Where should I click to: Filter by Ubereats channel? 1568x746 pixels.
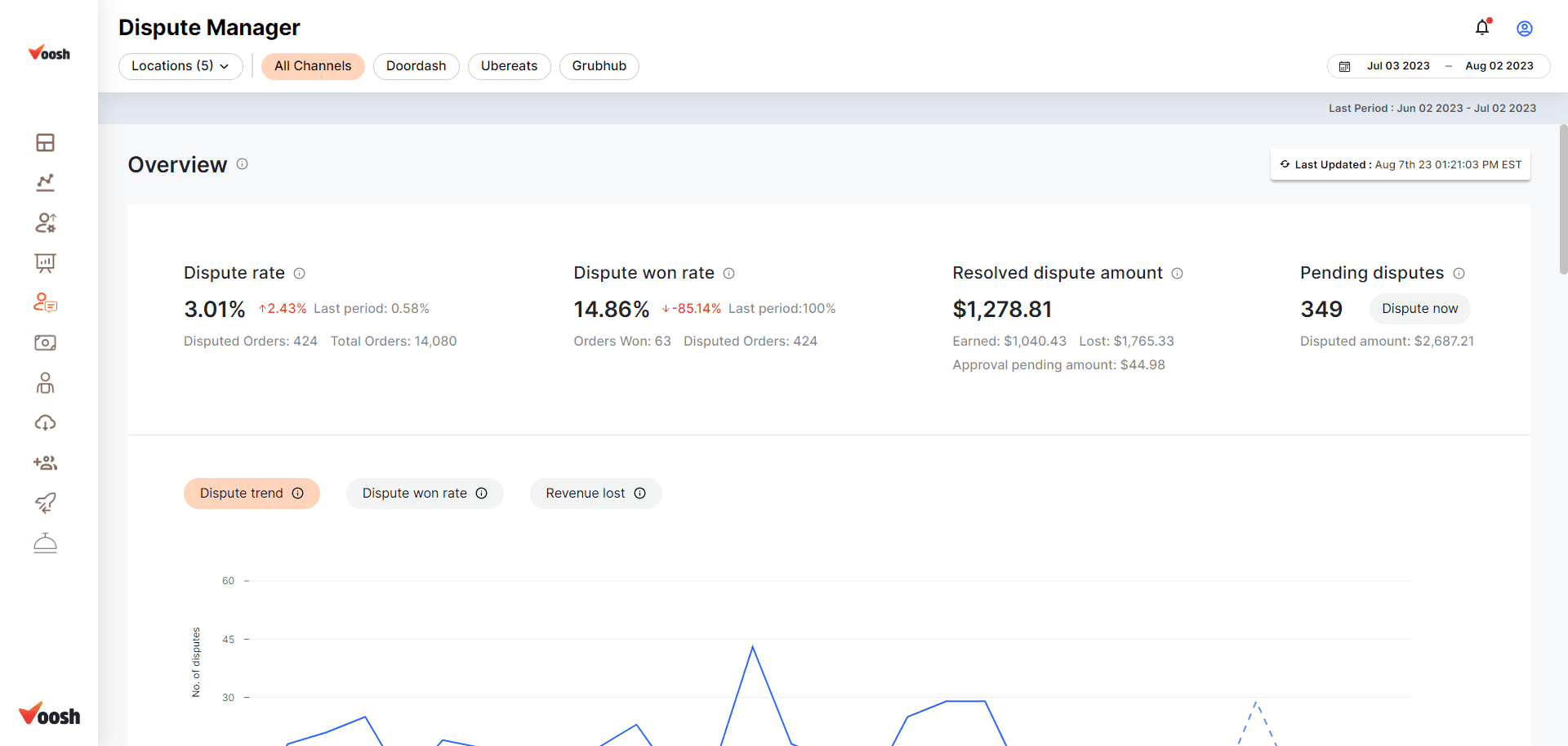point(509,66)
